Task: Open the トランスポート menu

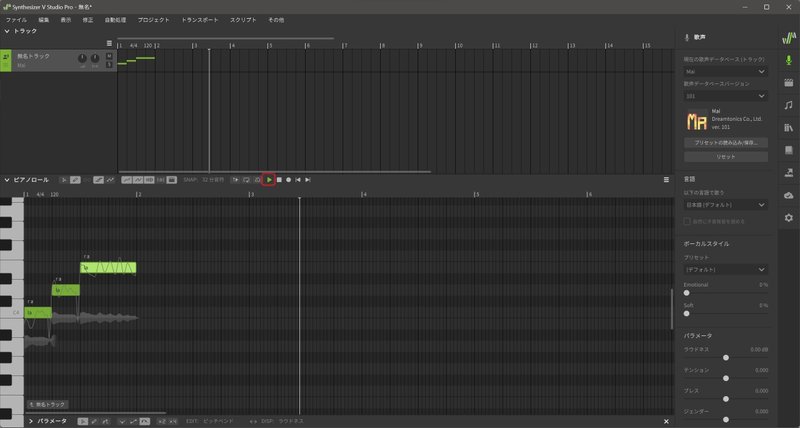Action: tap(199, 20)
